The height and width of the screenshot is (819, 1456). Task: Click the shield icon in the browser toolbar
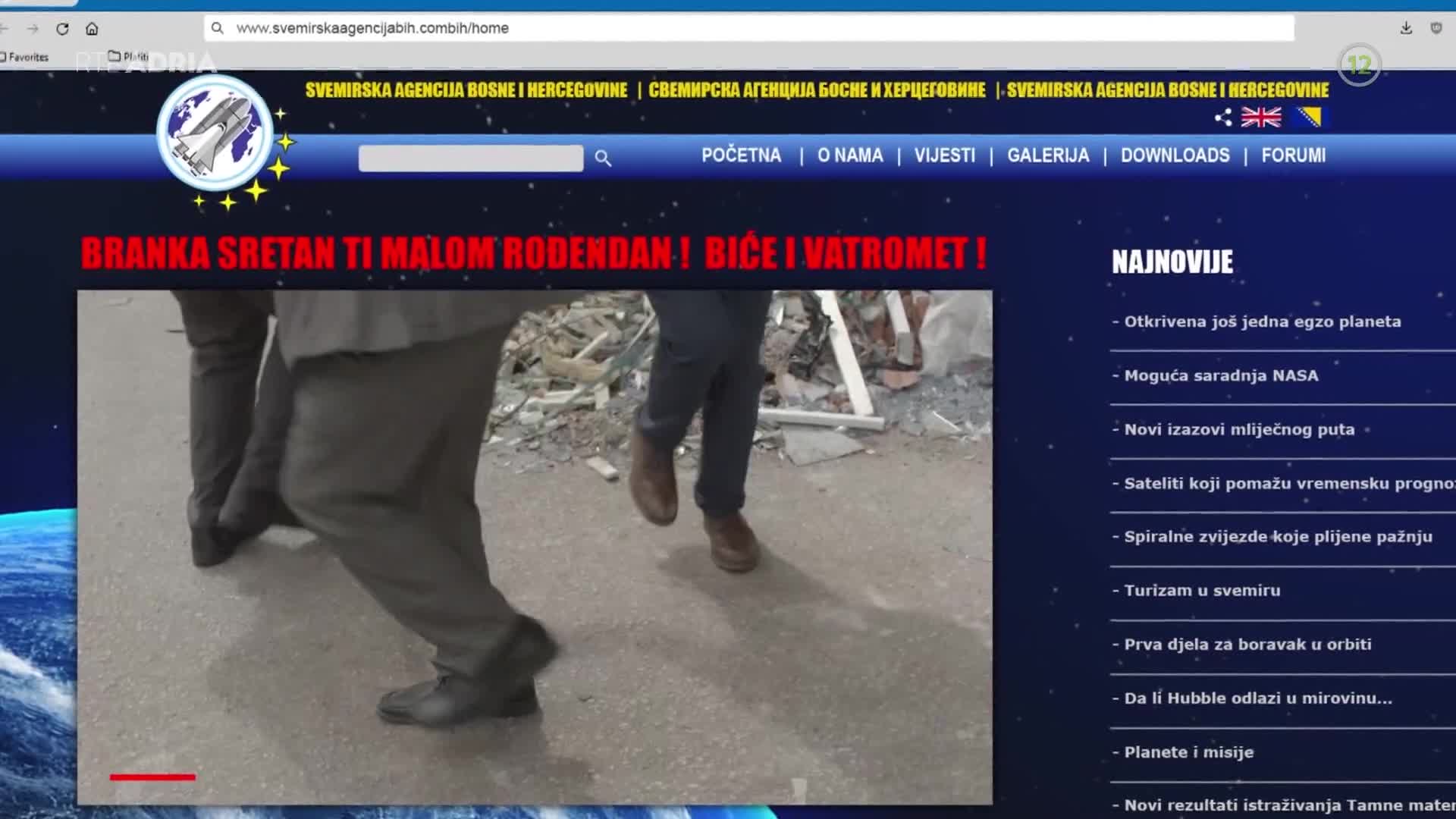tap(1436, 28)
